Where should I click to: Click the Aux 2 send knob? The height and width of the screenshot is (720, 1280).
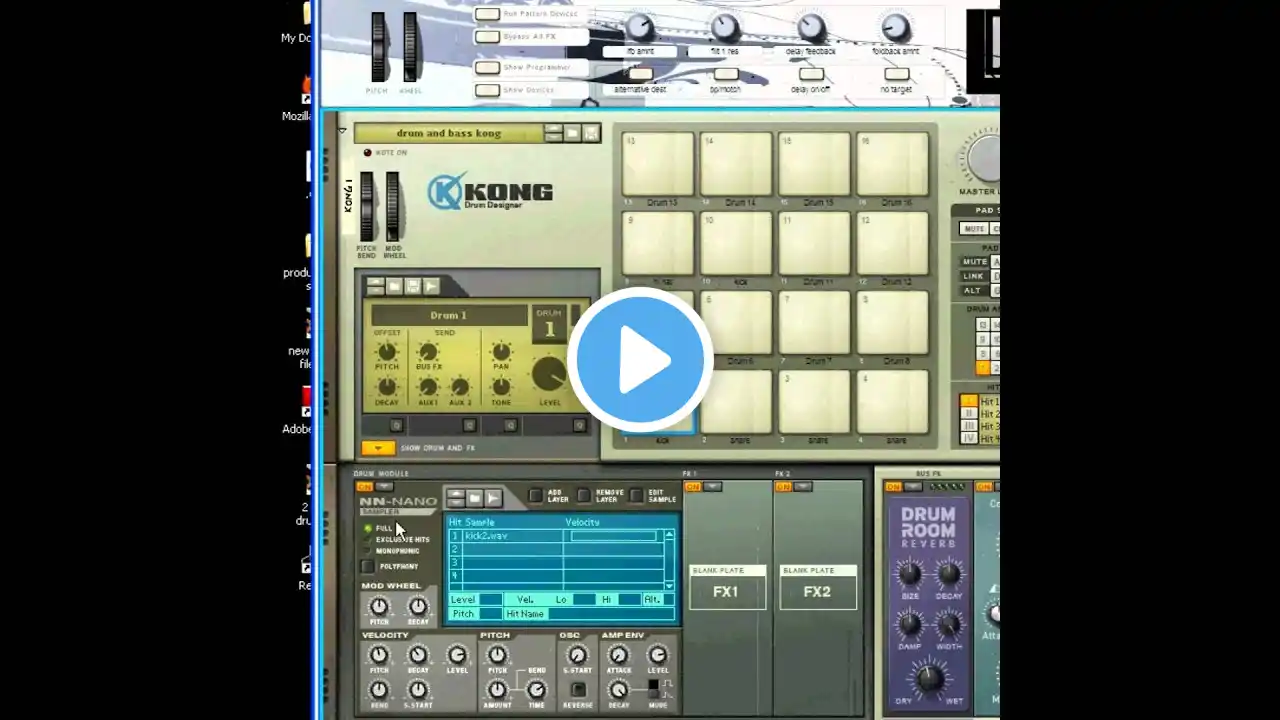click(460, 387)
